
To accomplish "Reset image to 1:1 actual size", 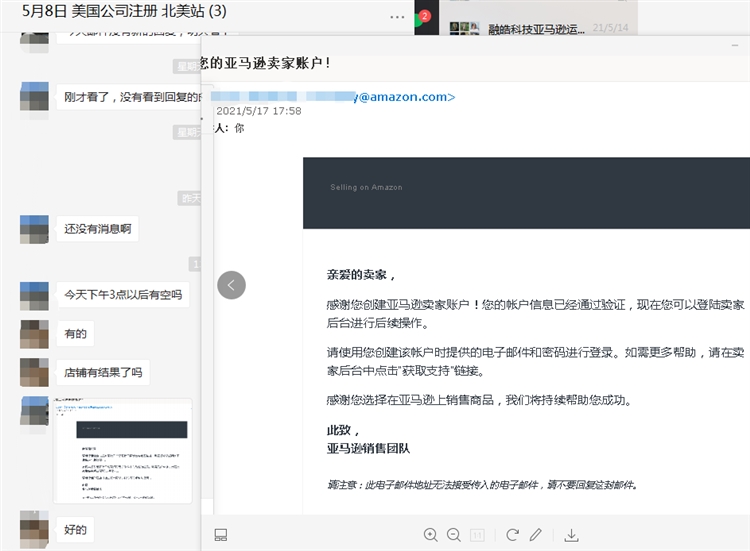I will [478, 535].
